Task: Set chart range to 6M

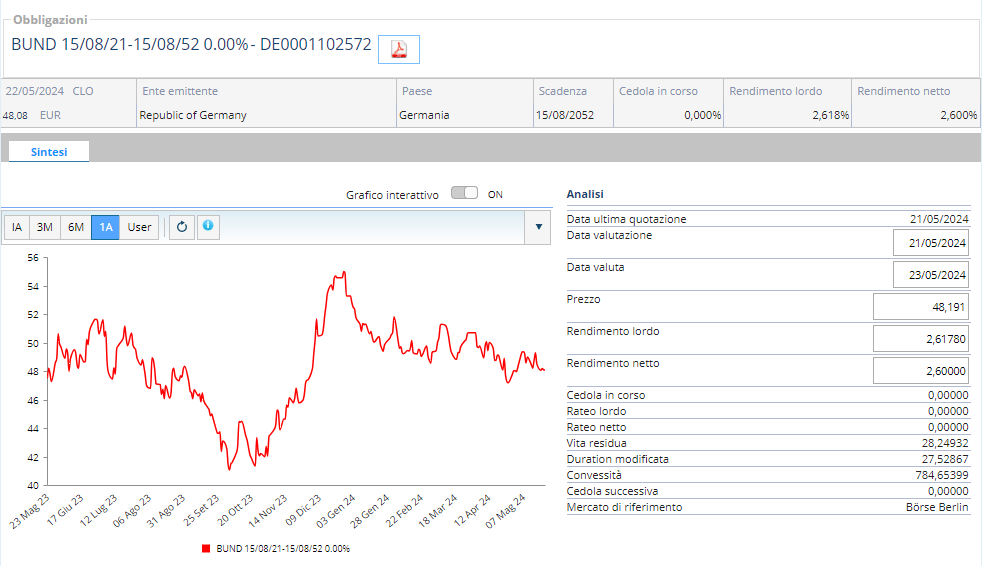Action: coord(76,227)
